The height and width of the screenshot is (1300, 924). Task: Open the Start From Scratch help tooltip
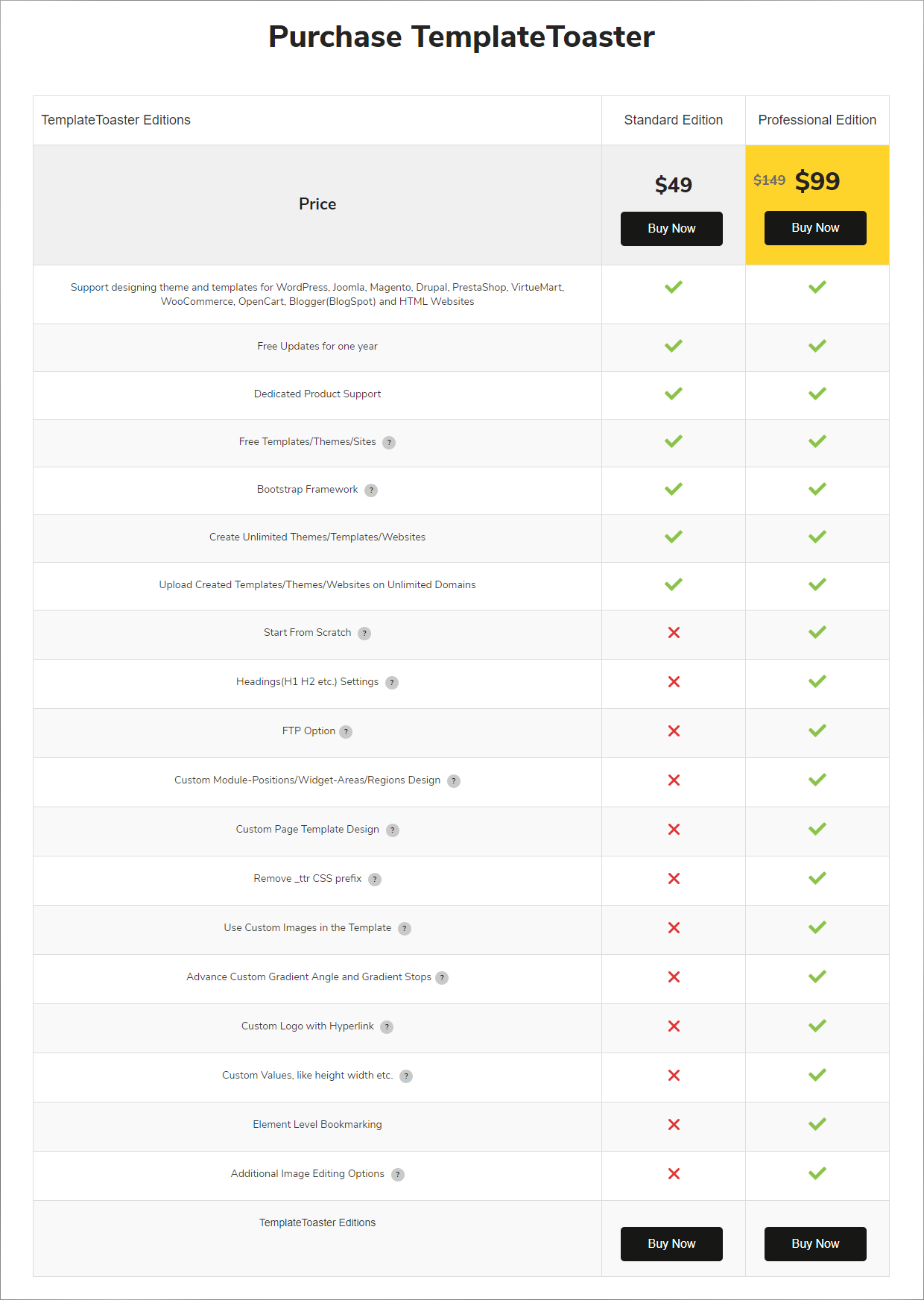click(364, 634)
